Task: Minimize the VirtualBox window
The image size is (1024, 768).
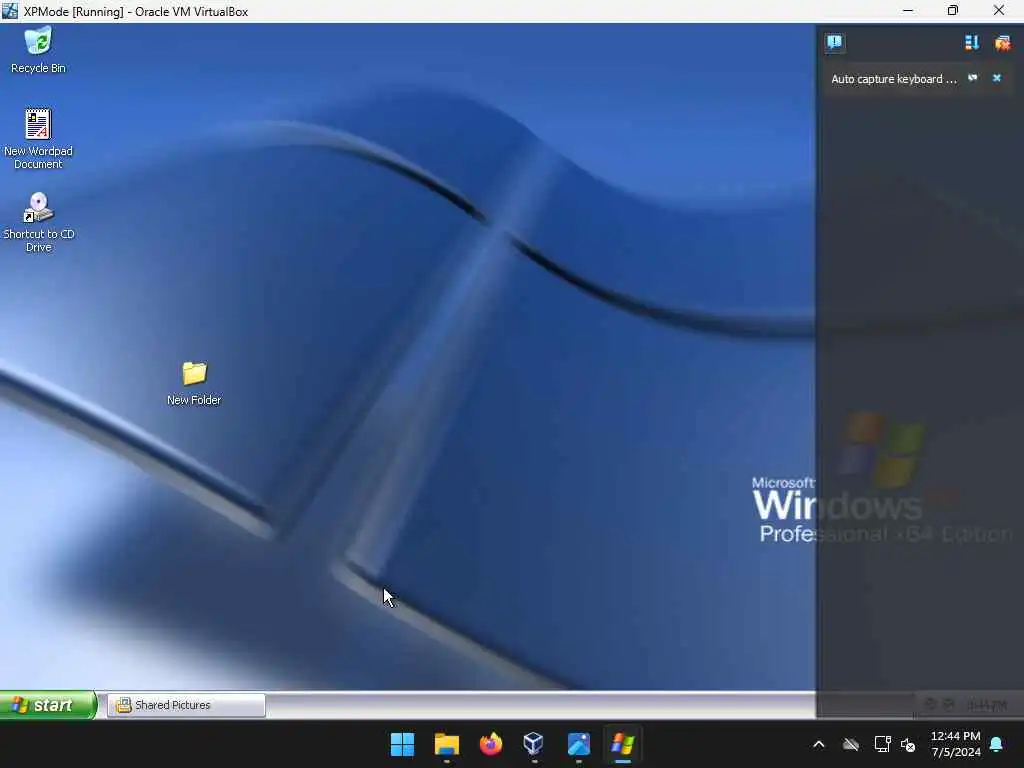Action: (x=908, y=11)
